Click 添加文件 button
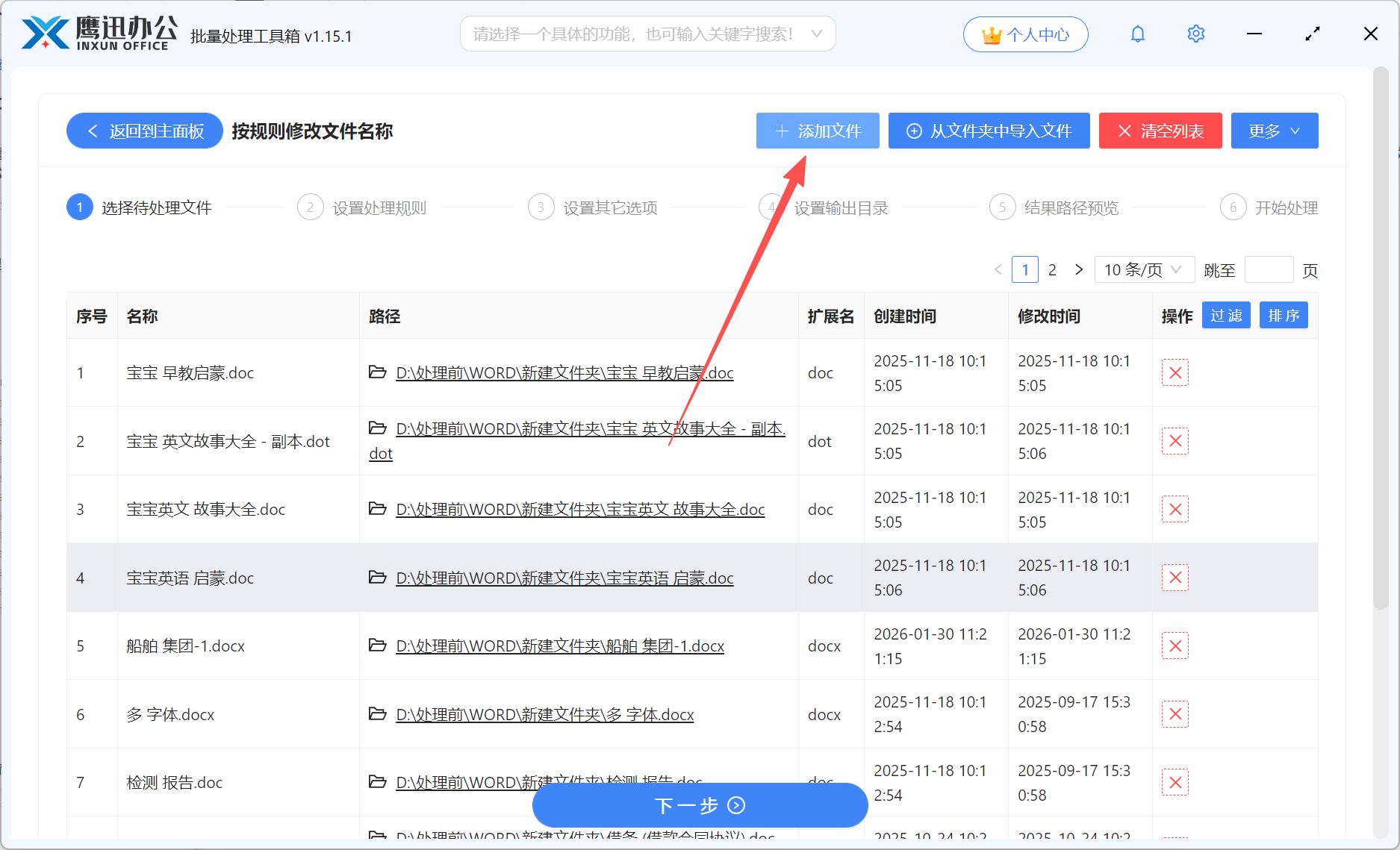This screenshot has width=1400, height=850. click(818, 131)
